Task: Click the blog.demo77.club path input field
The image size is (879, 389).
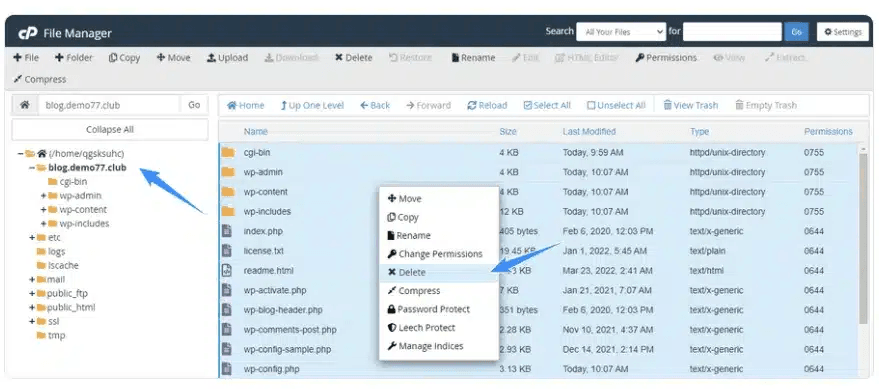Action: click(x=109, y=105)
